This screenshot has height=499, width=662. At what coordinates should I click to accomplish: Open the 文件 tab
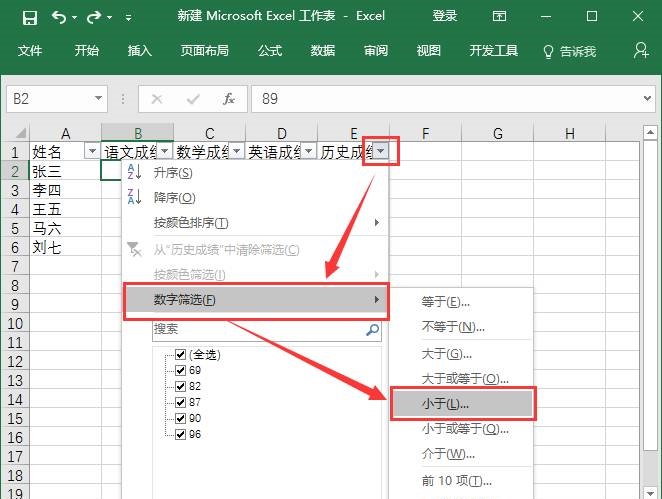(30, 51)
